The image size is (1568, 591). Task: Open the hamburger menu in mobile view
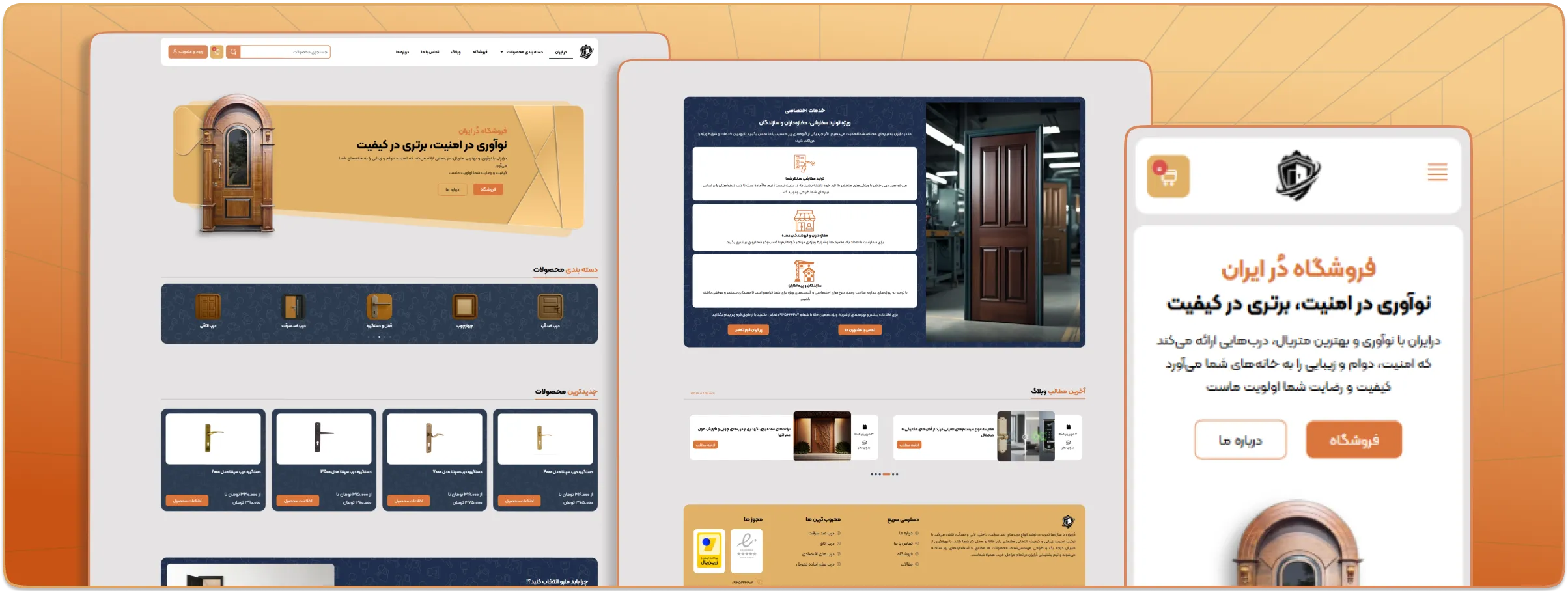coord(1437,172)
